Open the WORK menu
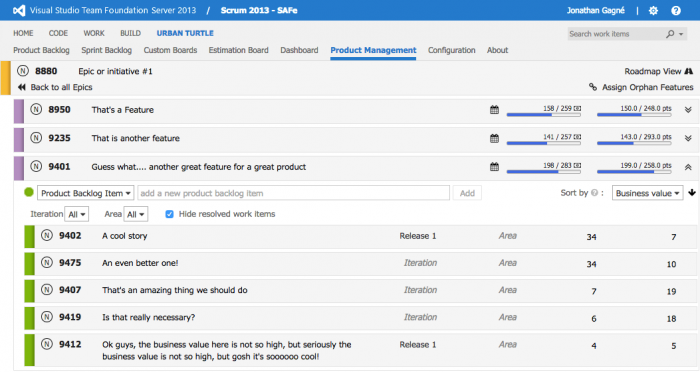 94,33
